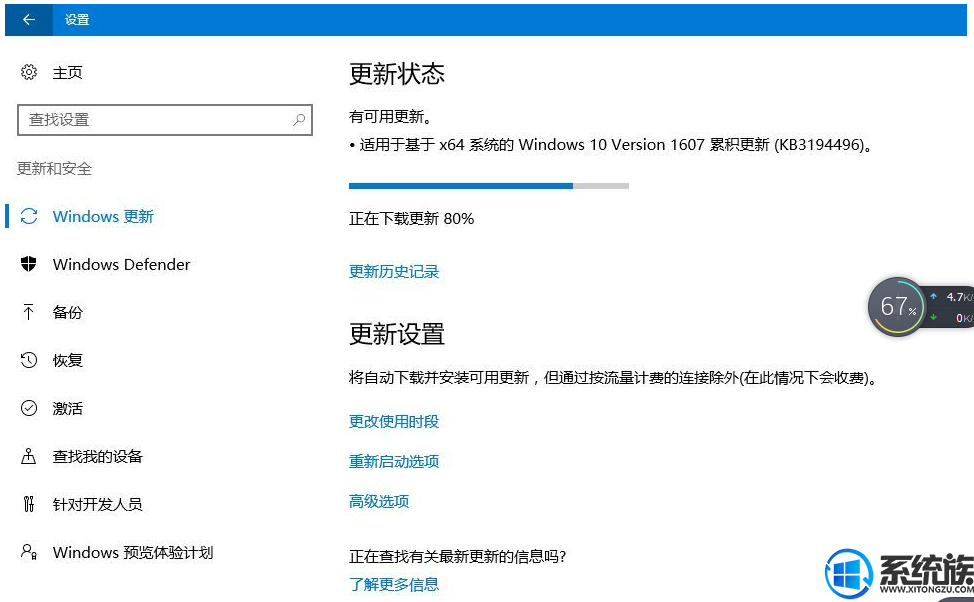Click the back arrow in the title bar

(x=29, y=20)
